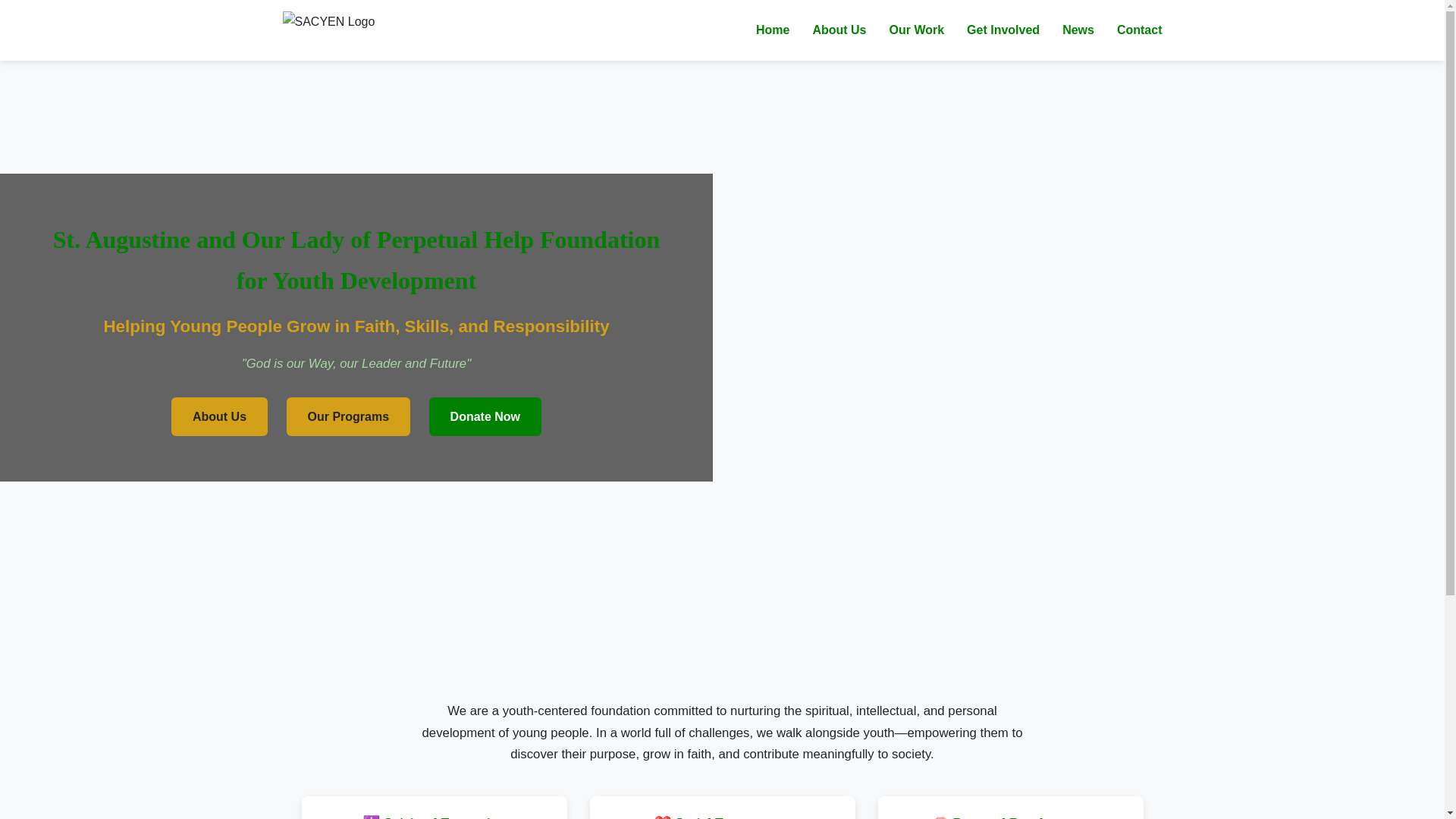Viewport: 1456px width, 819px height.
Task: Click the yellow About Us hero button
Action: 219,416
